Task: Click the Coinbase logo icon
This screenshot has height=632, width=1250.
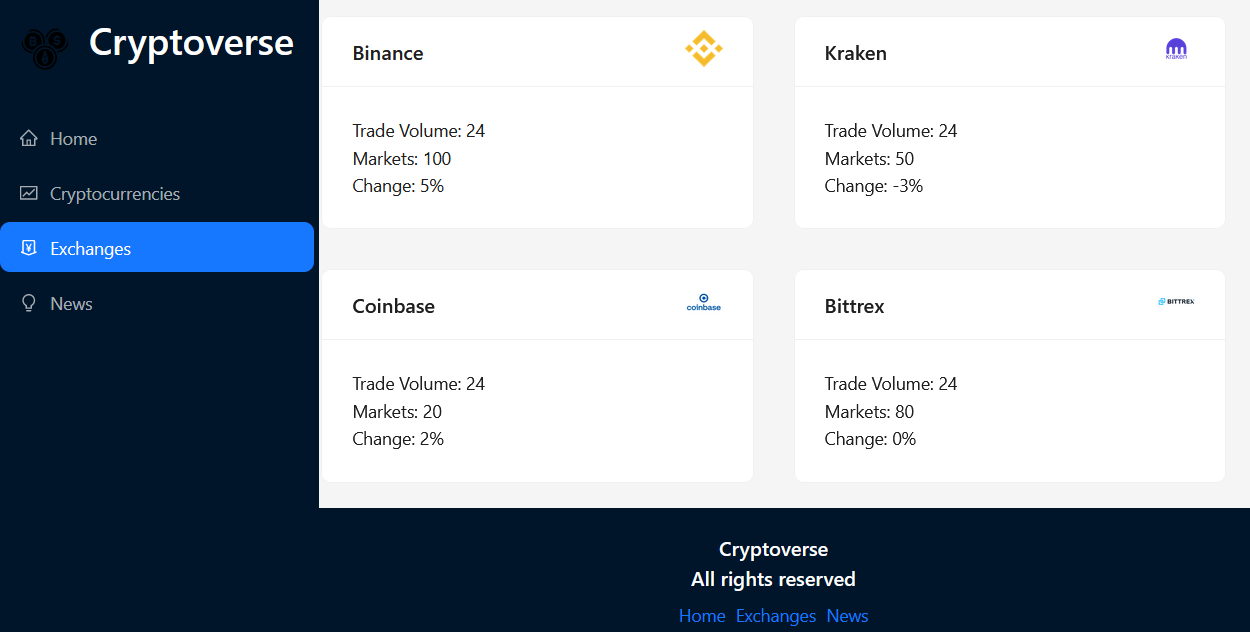Action: click(703, 302)
